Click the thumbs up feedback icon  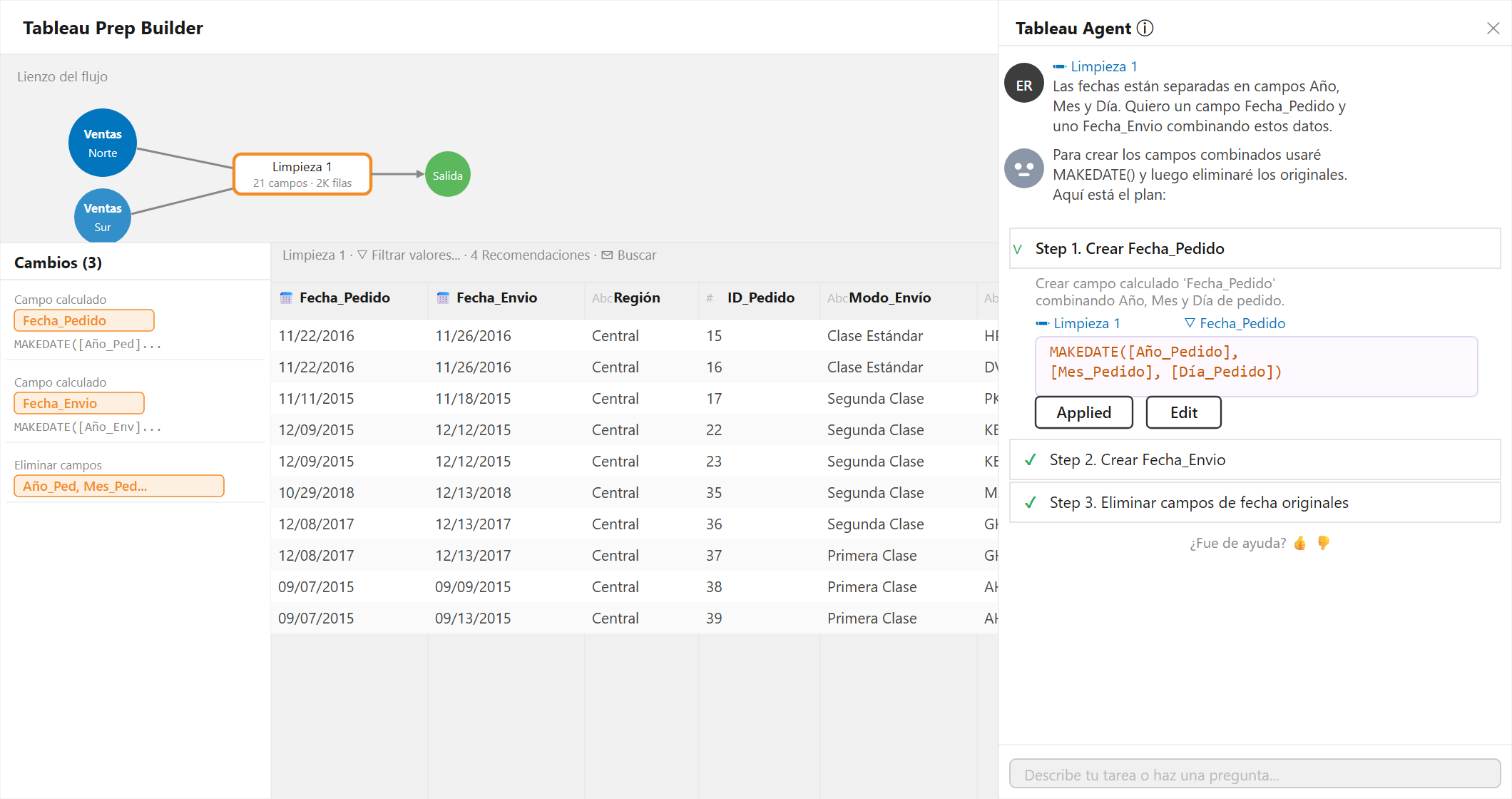[1300, 543]
